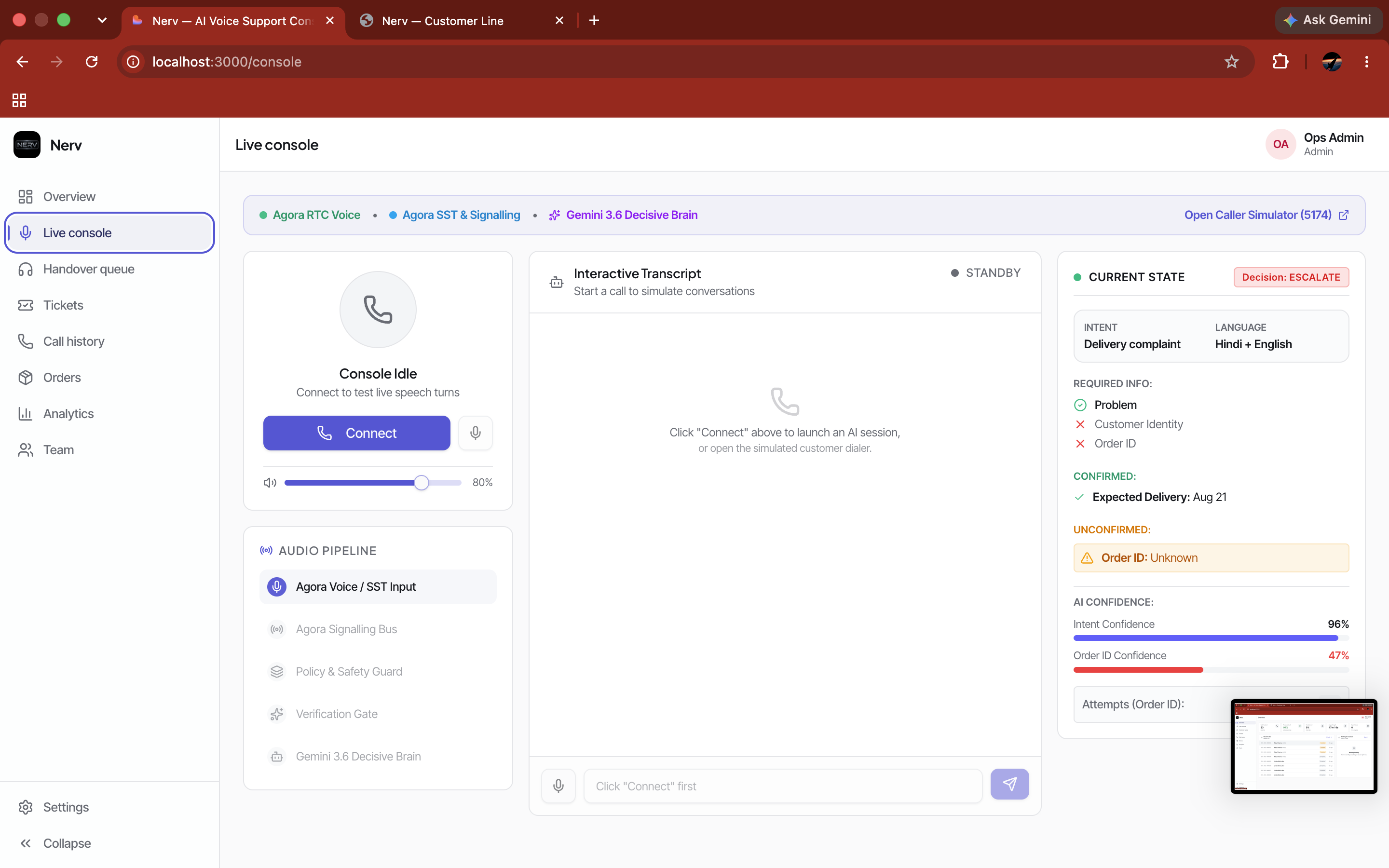The width and height of the screenshot is (1389, 868).
Task: Close the Nerv — Customer Line tab
Action: tap(559, 21)
